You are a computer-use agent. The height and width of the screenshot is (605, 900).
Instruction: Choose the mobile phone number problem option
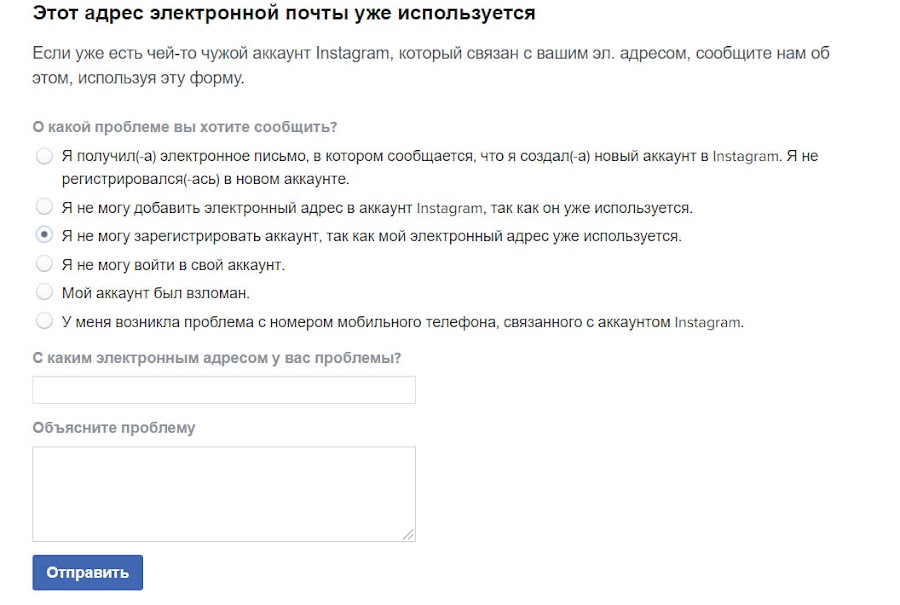point(44,320)
